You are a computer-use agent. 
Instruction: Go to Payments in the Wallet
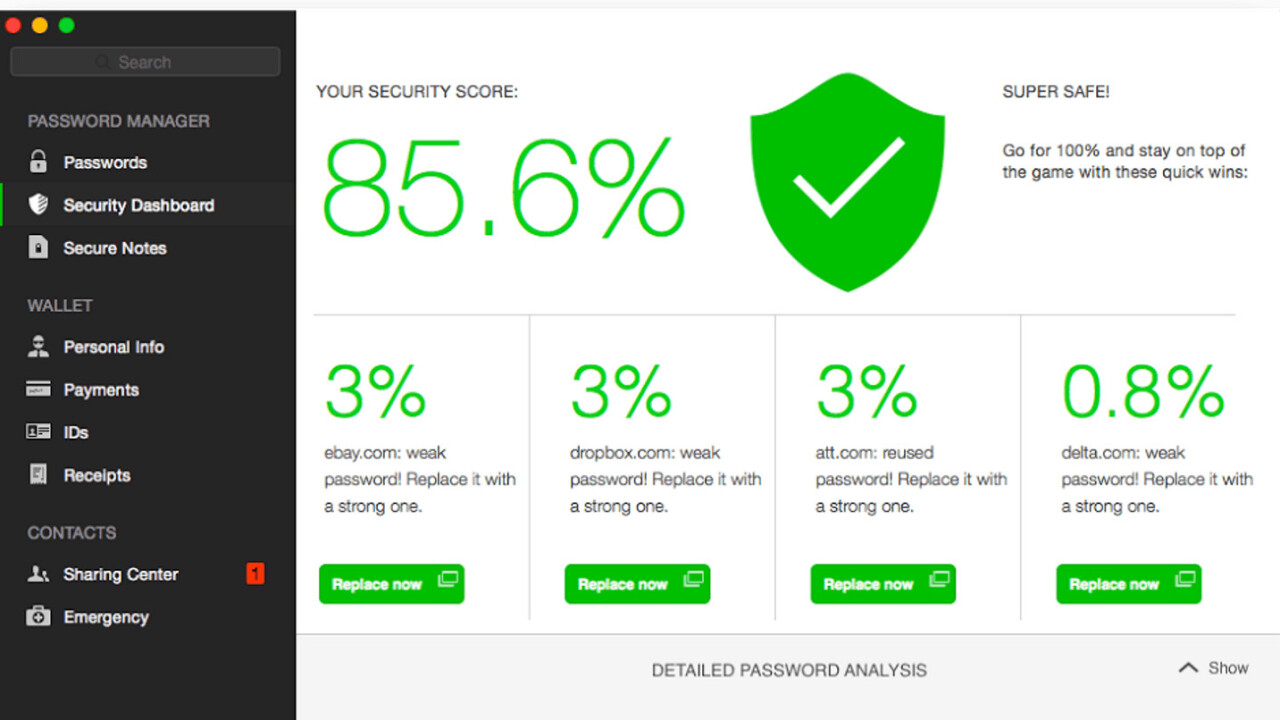(101, 390)
